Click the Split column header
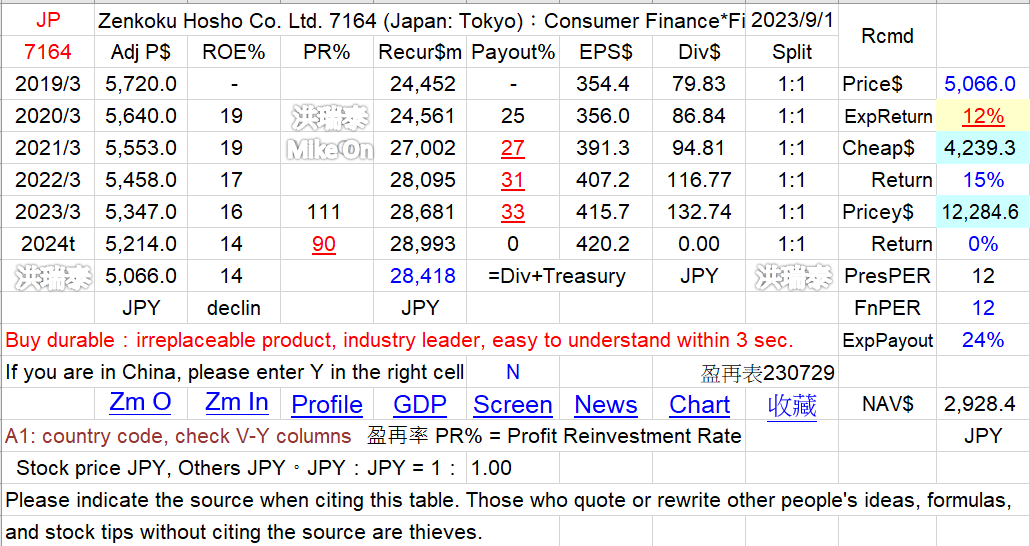 click(792, 52)
